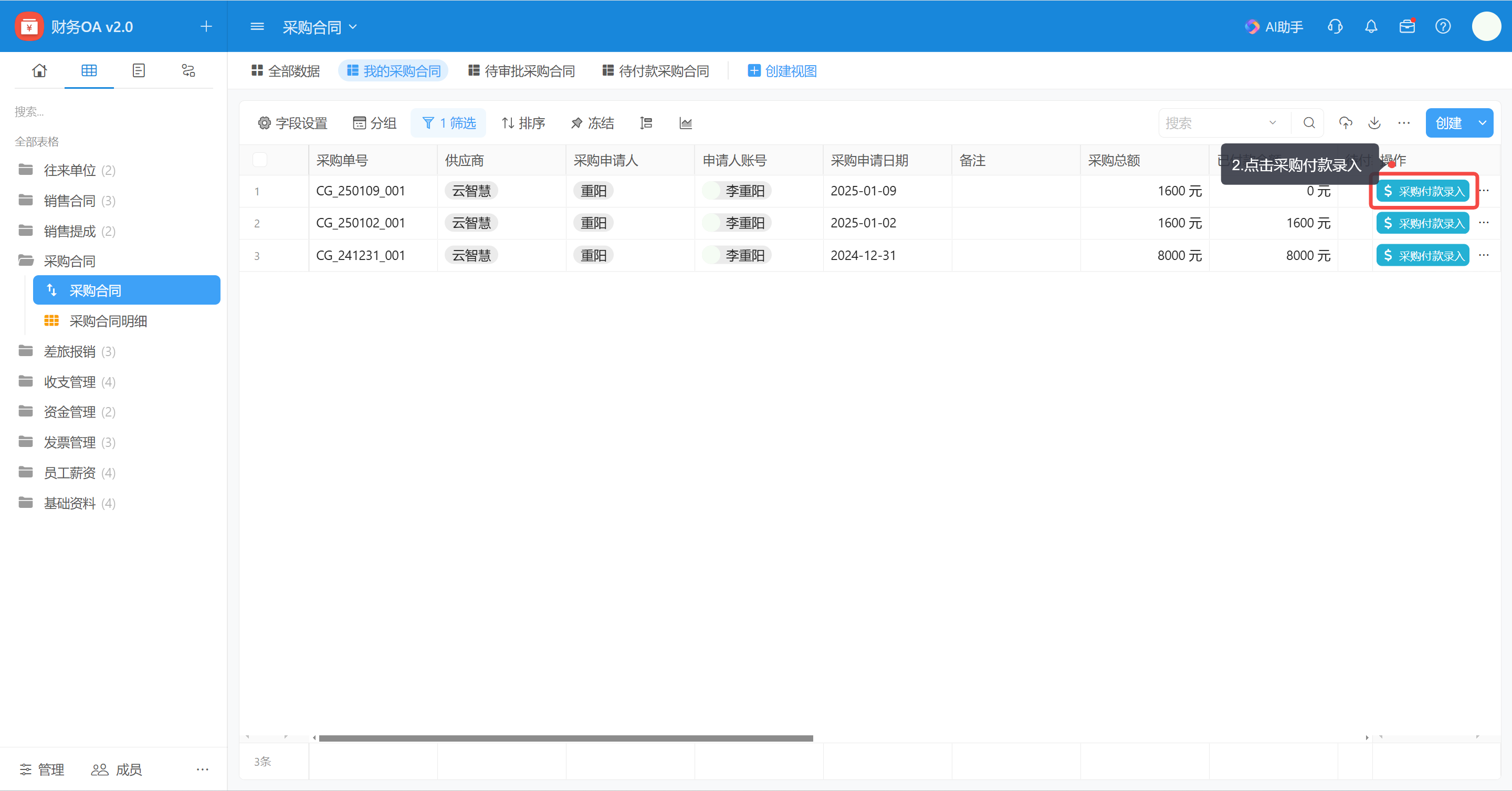This screenshot has width=1512, height=791.
Task: Open the 排序 sort option
Action: tap(523, 123)
